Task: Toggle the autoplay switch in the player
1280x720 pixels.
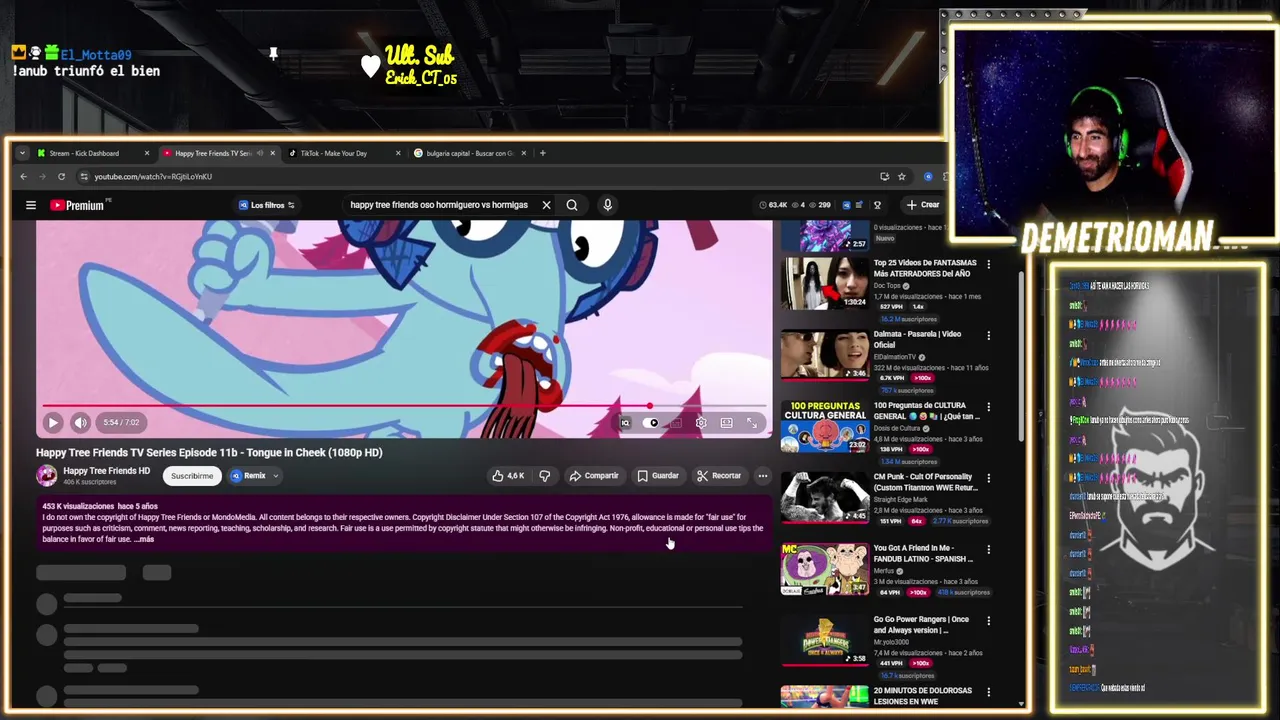Action: (652, 423)
